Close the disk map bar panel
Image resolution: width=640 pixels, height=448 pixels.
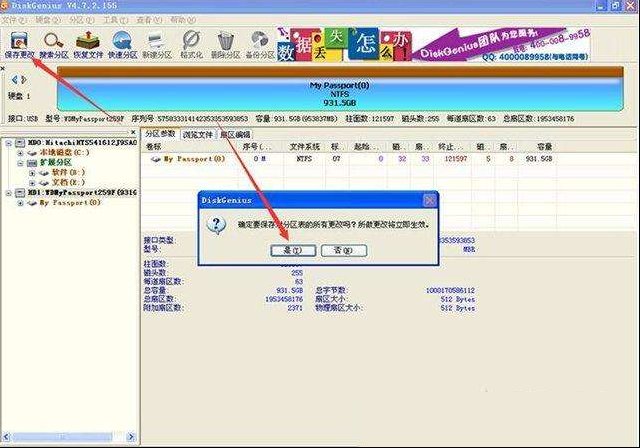pos(2,68)
